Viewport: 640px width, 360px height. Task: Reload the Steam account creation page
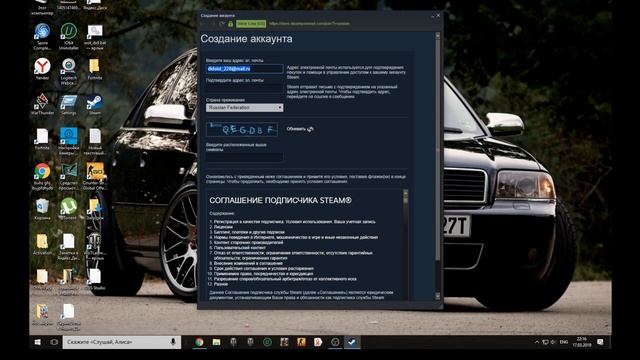[222, 24]
